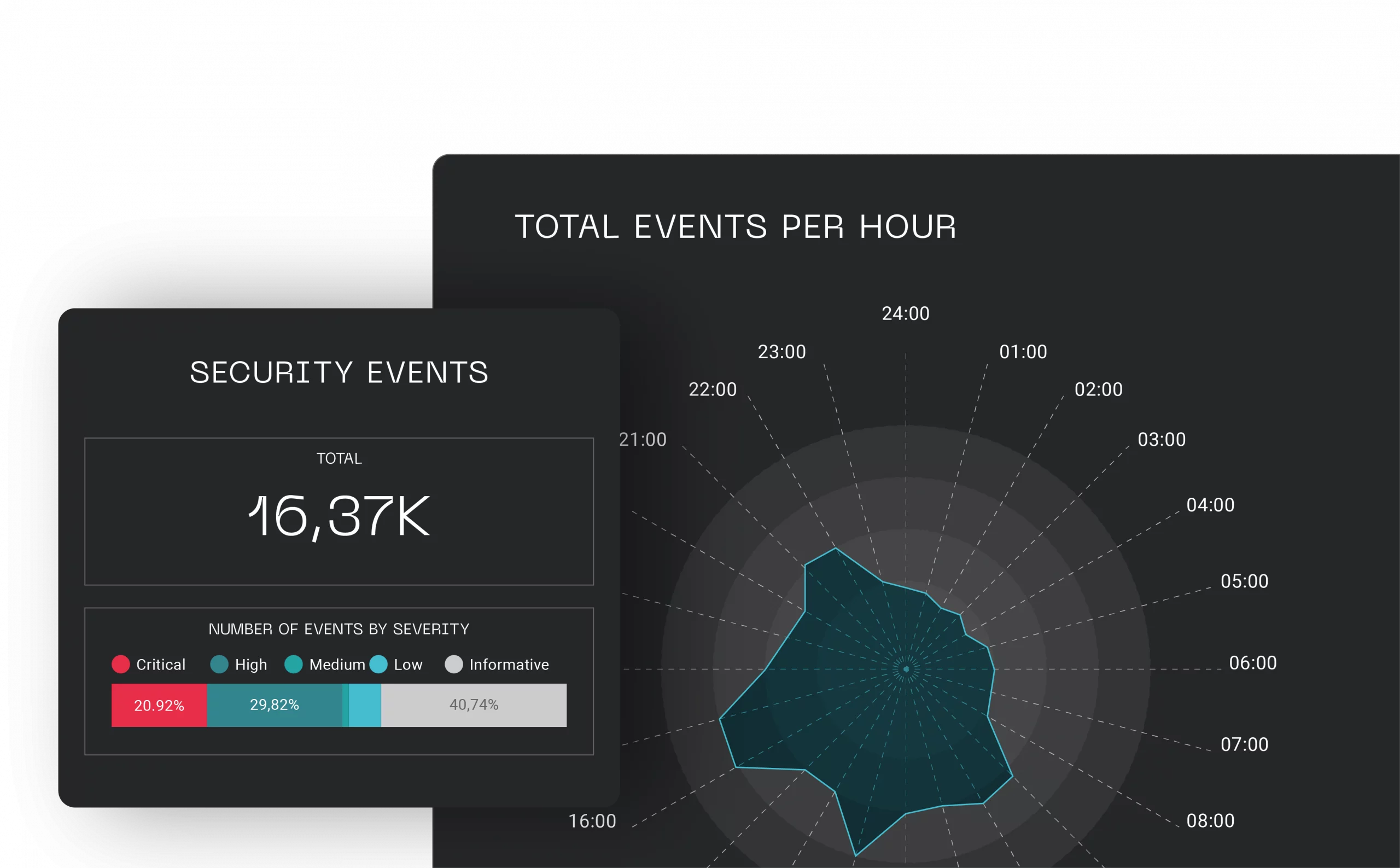Click the High severity legend dot
This screenshot has height=868, width=1400.
pos(219,664)
